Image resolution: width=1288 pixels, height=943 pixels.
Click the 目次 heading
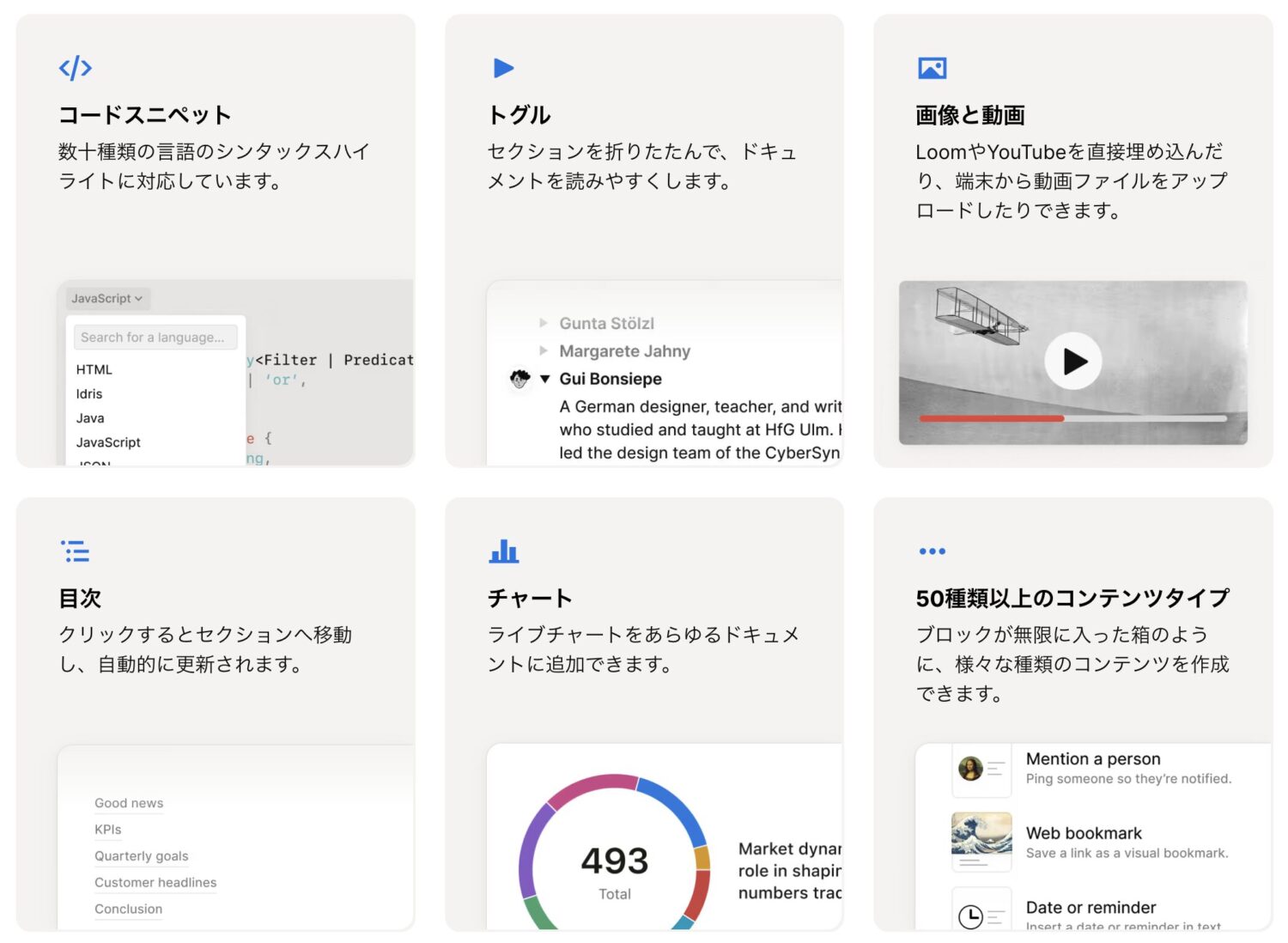point(80,599)
